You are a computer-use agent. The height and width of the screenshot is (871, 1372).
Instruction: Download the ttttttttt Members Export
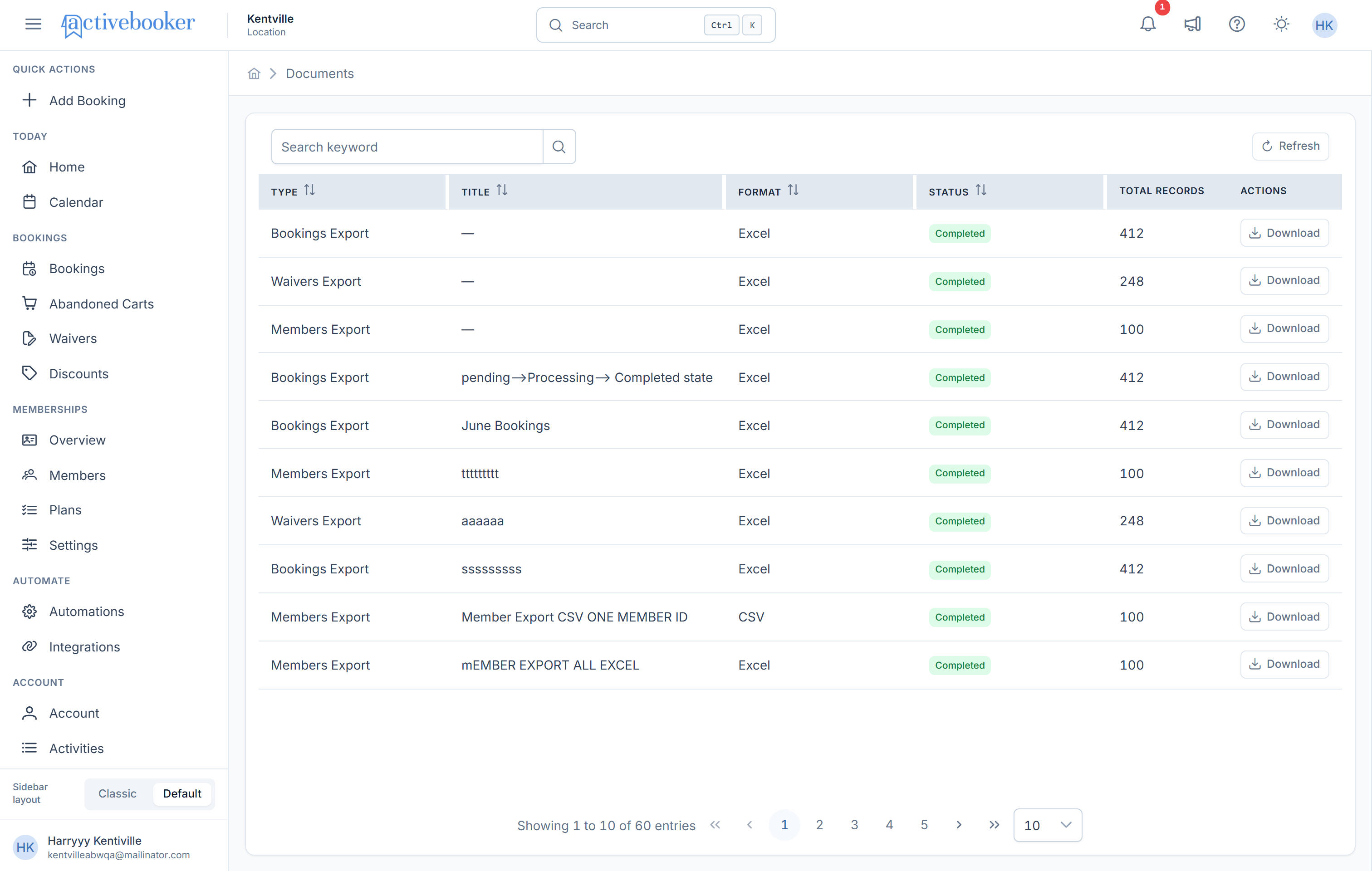coord(1284,473)
